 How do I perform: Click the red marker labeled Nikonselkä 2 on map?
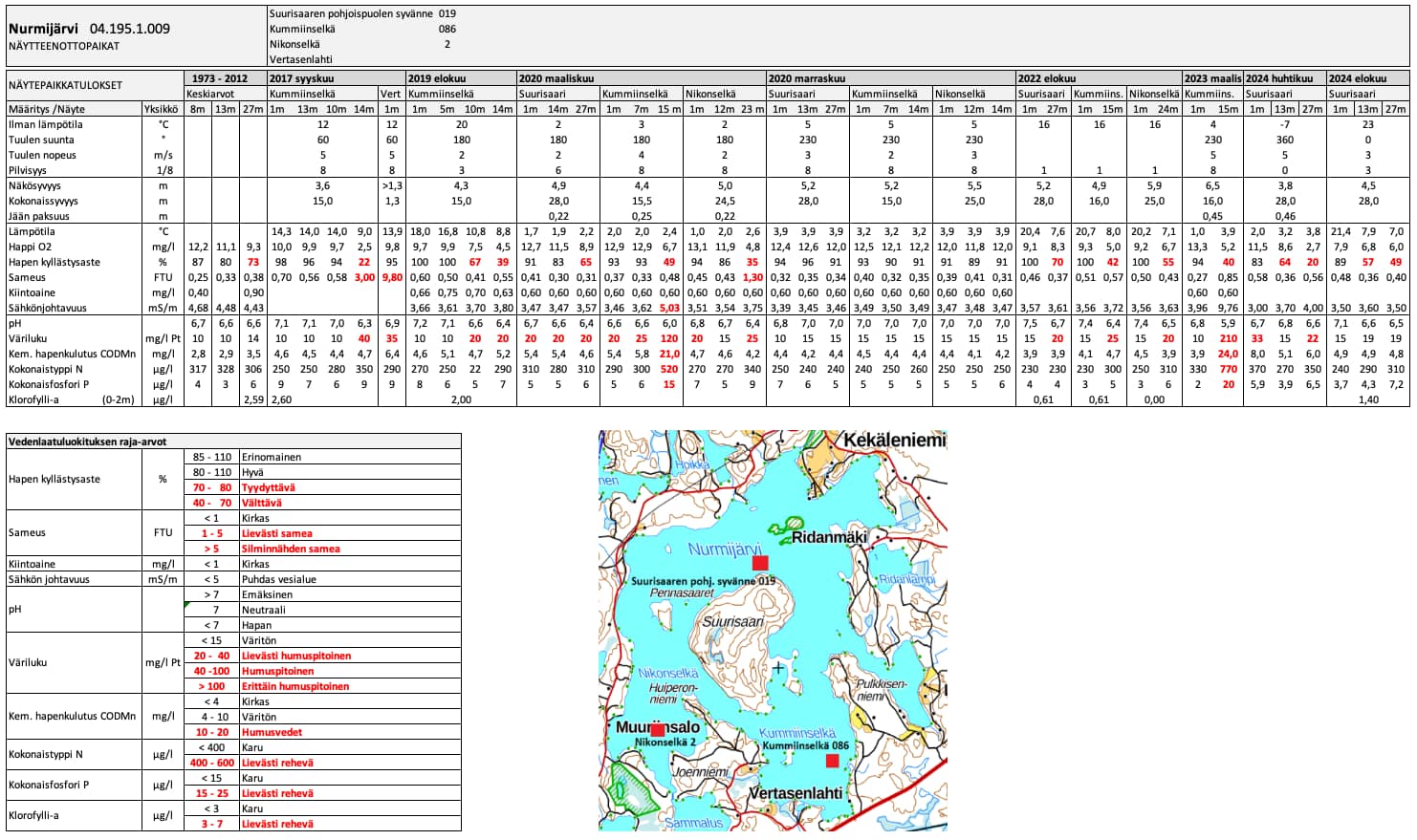click(x=658, y=730)
